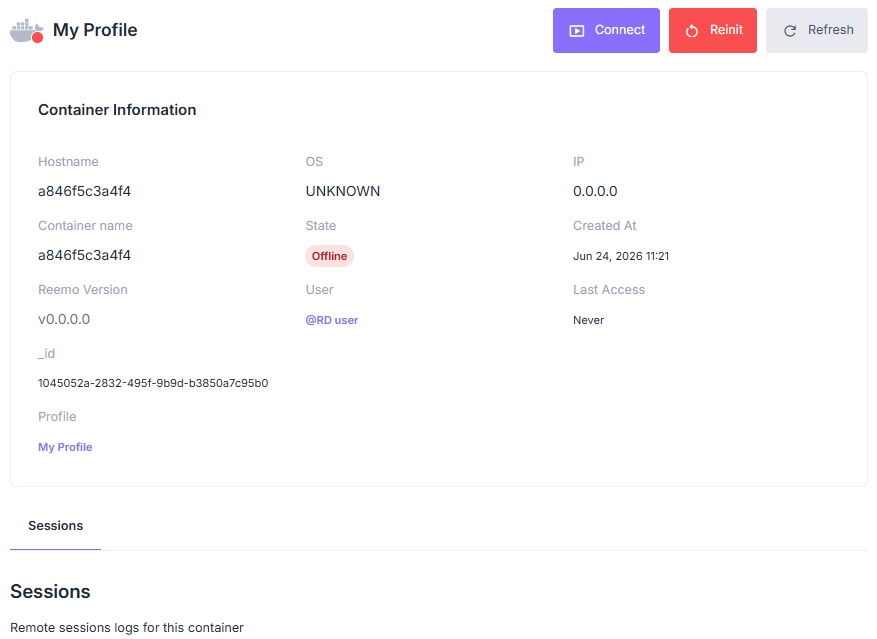
Task: Click the Reemo Version value v0.0.0.0
Action: click(x=64, y=320)
